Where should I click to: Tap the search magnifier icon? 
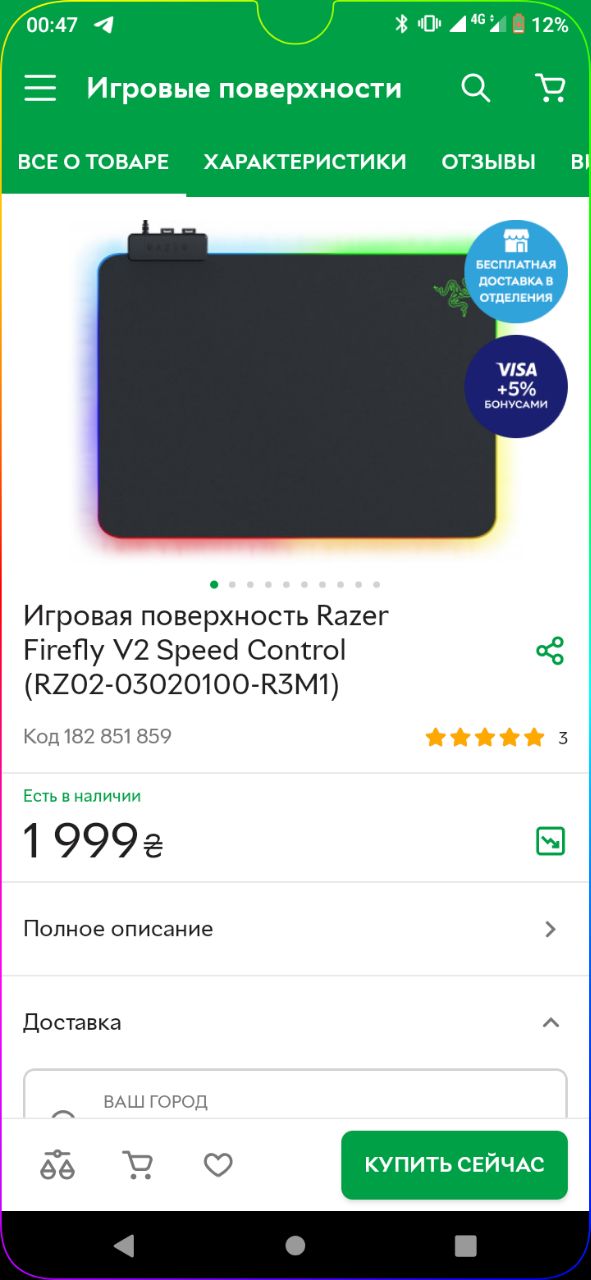click(x=475, y=88)
